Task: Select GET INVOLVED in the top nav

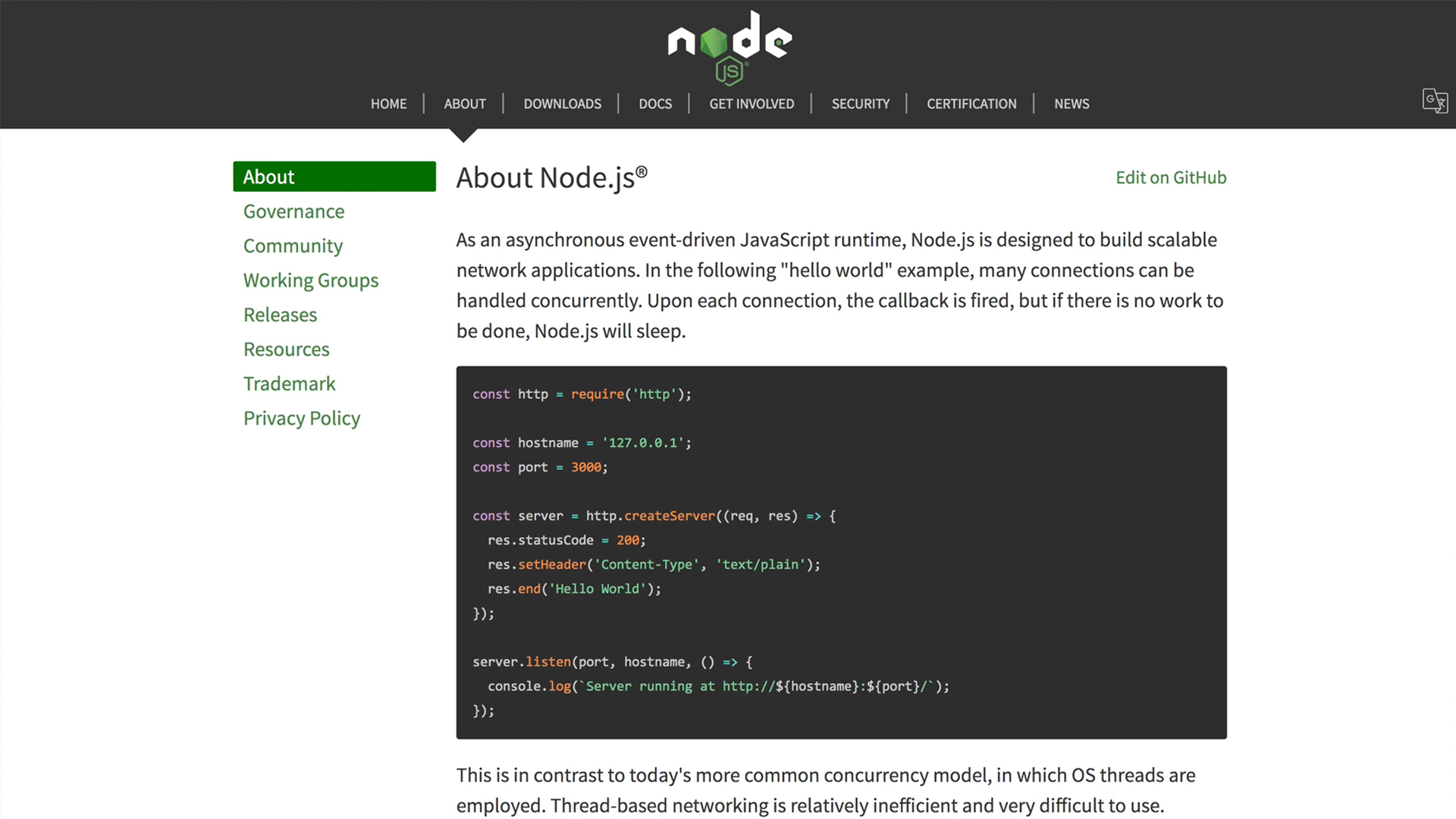Action: click(x=752, y=104)
